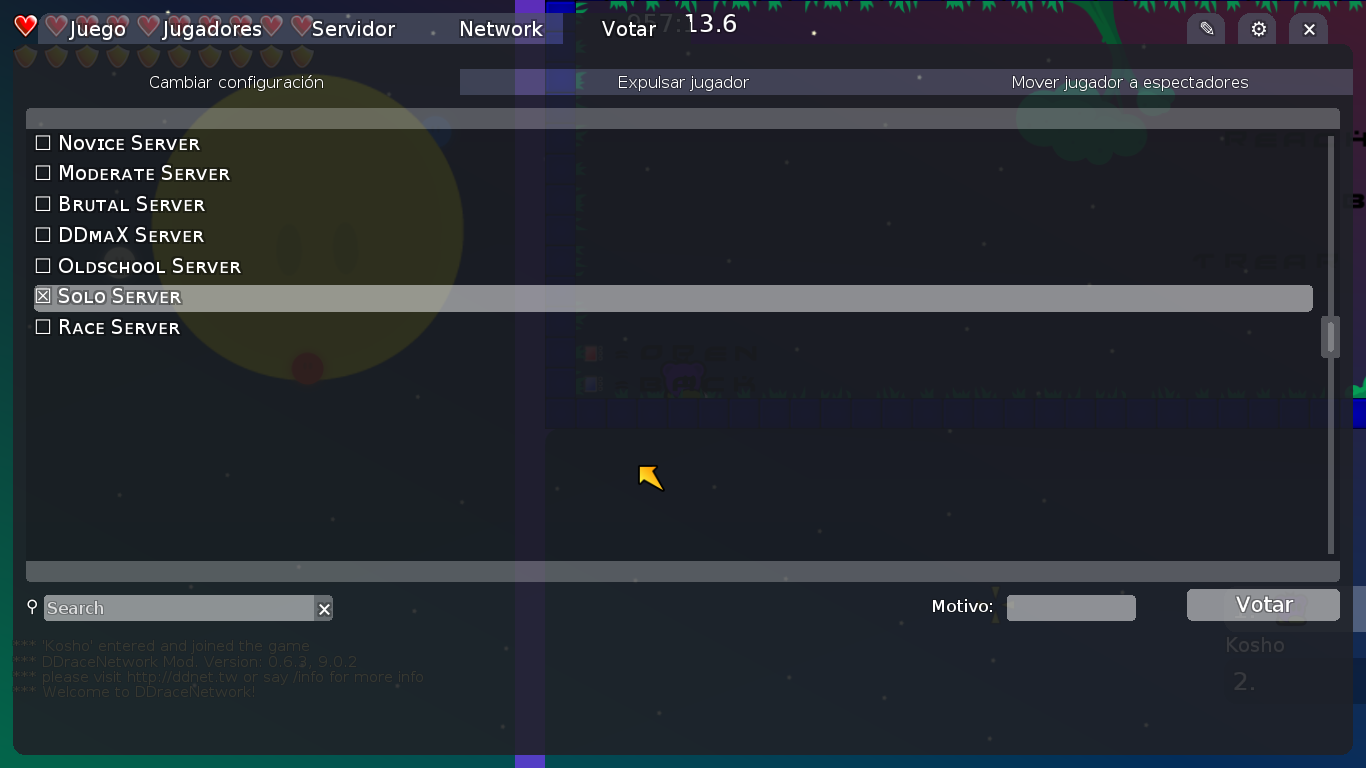Check the Novice Server checkbox
This screenshot has height=768, width=1366.
[43, 142]
